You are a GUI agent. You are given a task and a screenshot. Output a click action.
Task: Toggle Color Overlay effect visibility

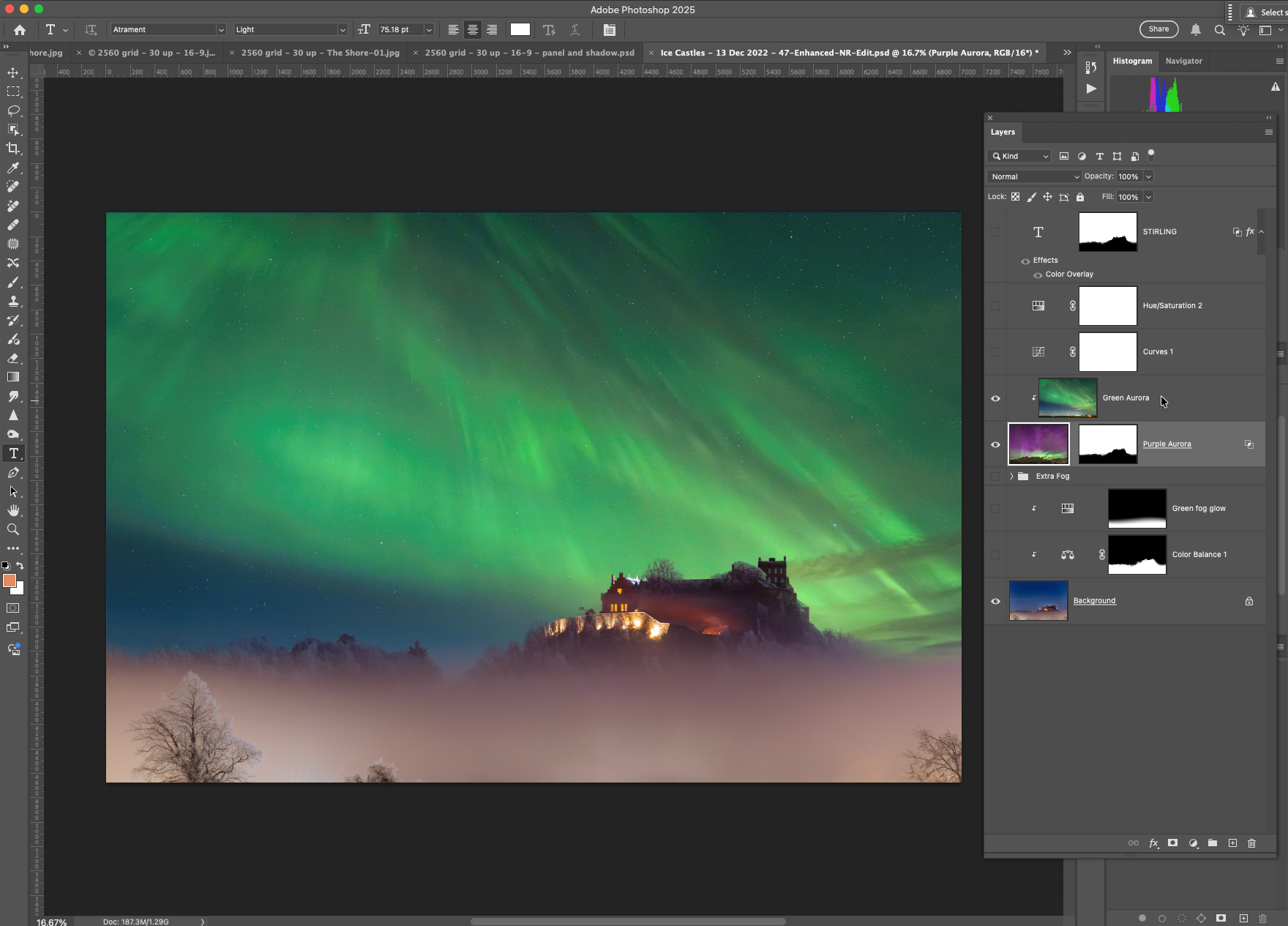1038,275
